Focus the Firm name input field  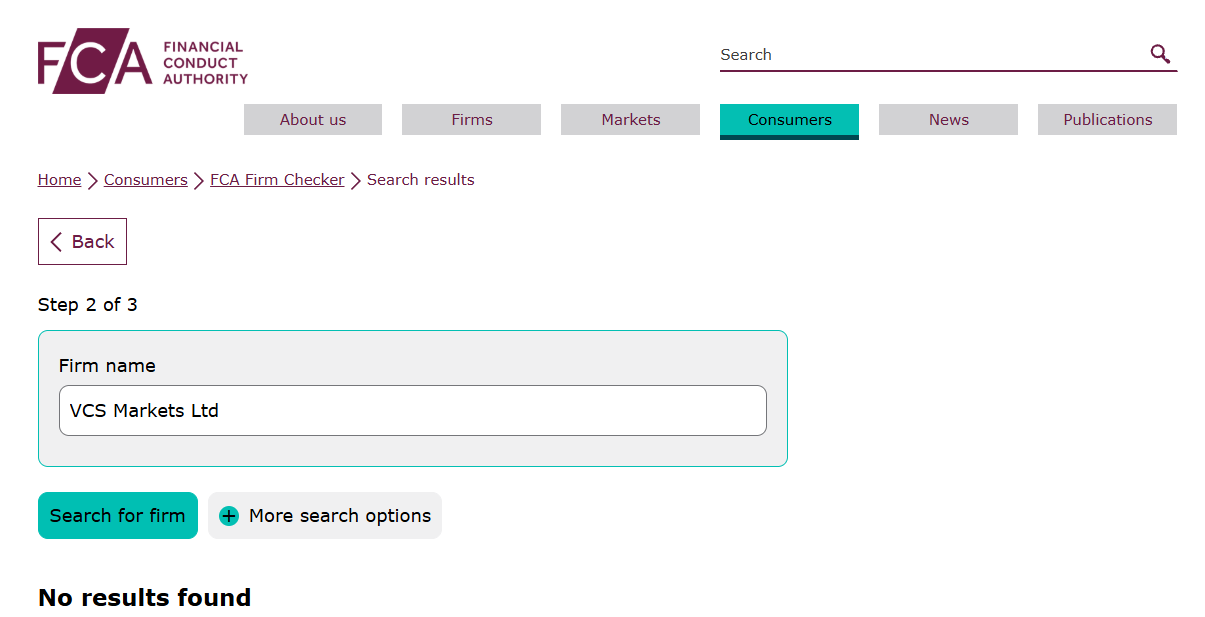pos(413,411)
